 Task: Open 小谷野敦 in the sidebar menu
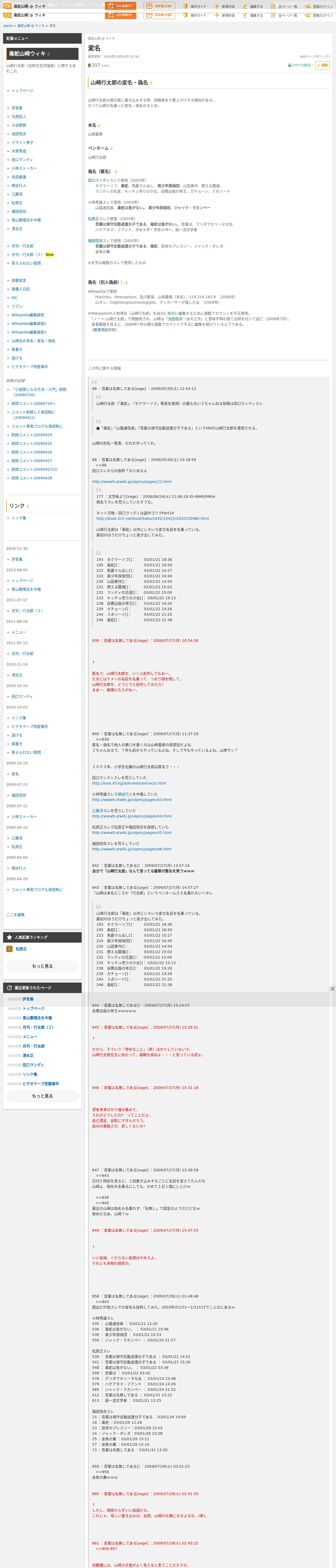[19, 125]
